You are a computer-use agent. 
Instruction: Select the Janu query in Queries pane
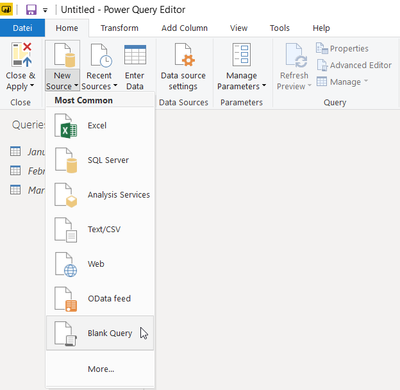(x=27, y=152)
